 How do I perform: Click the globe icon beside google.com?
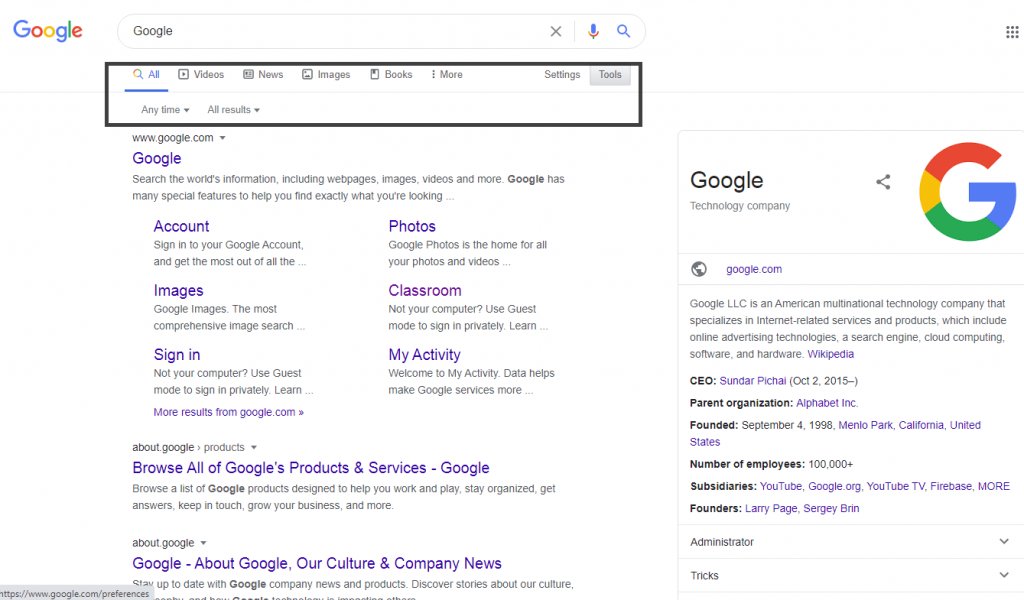coord(699,269)
